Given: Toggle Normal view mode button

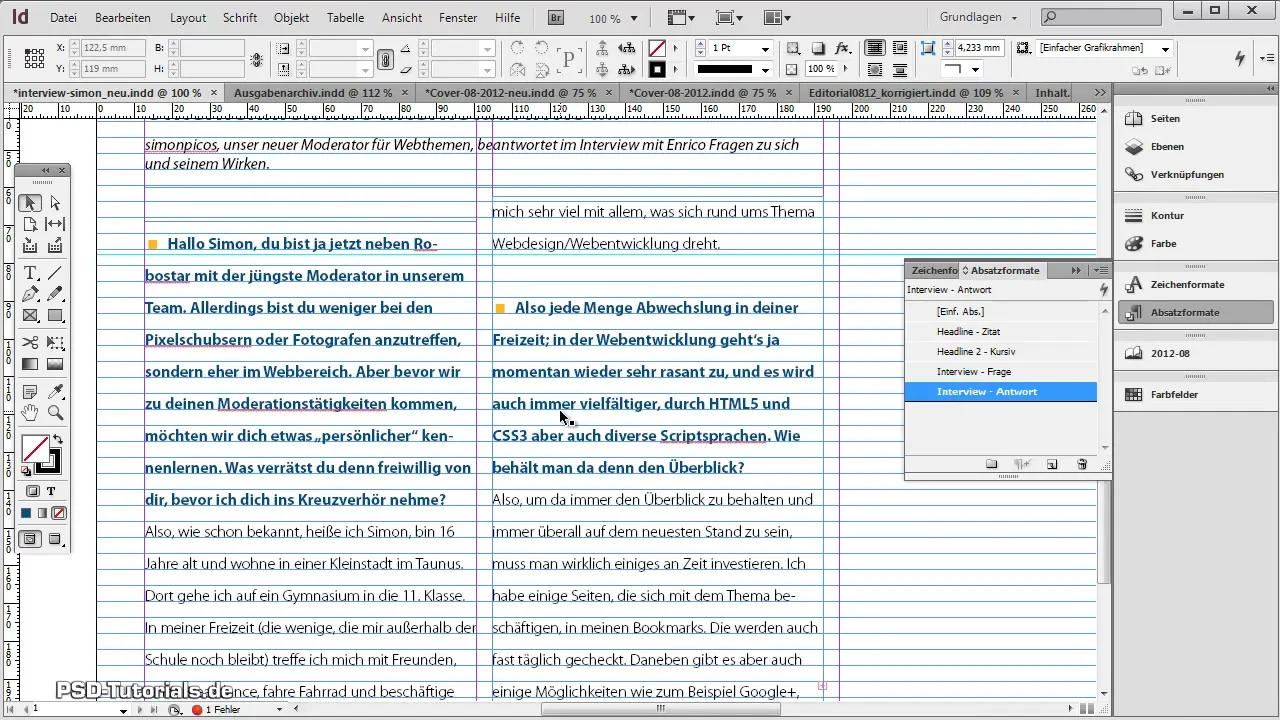Looking at the screenshot, I should [31, 540].
